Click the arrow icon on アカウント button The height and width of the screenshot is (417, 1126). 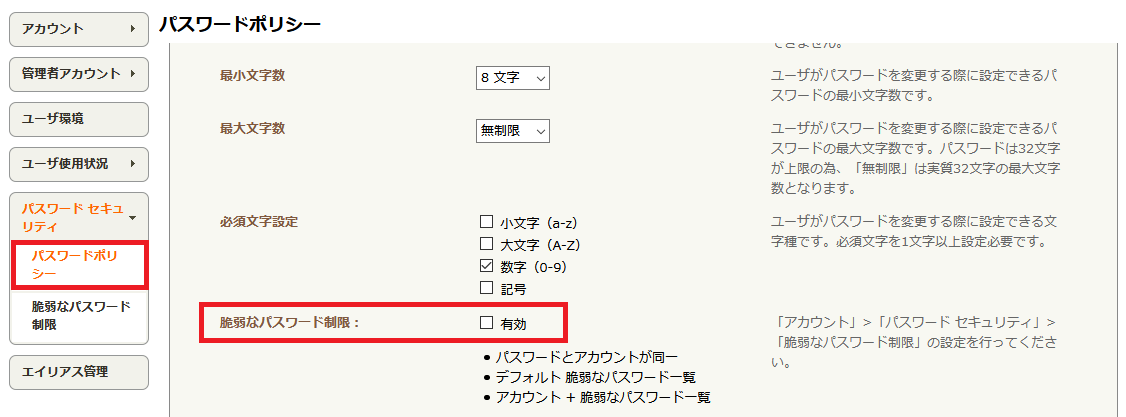pyautogui.click(x=133, y=29)
